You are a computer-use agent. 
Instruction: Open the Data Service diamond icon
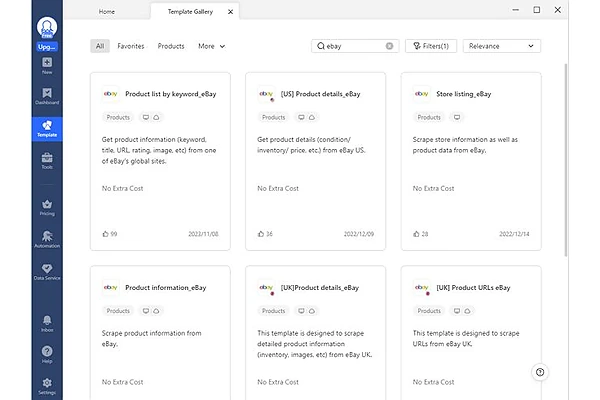(x=47, y=272)
